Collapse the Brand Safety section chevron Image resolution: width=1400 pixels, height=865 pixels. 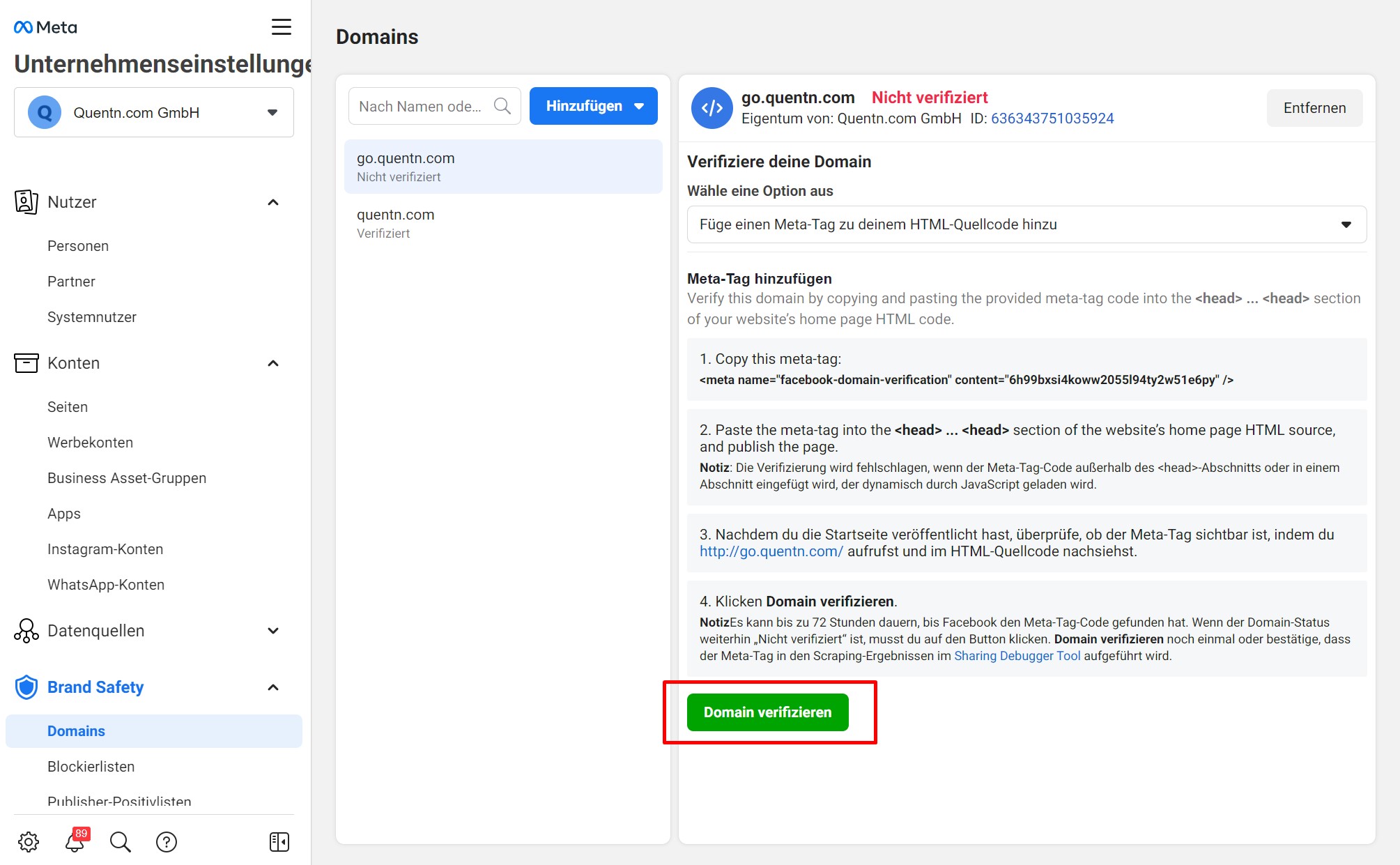[x=273, y=687]
